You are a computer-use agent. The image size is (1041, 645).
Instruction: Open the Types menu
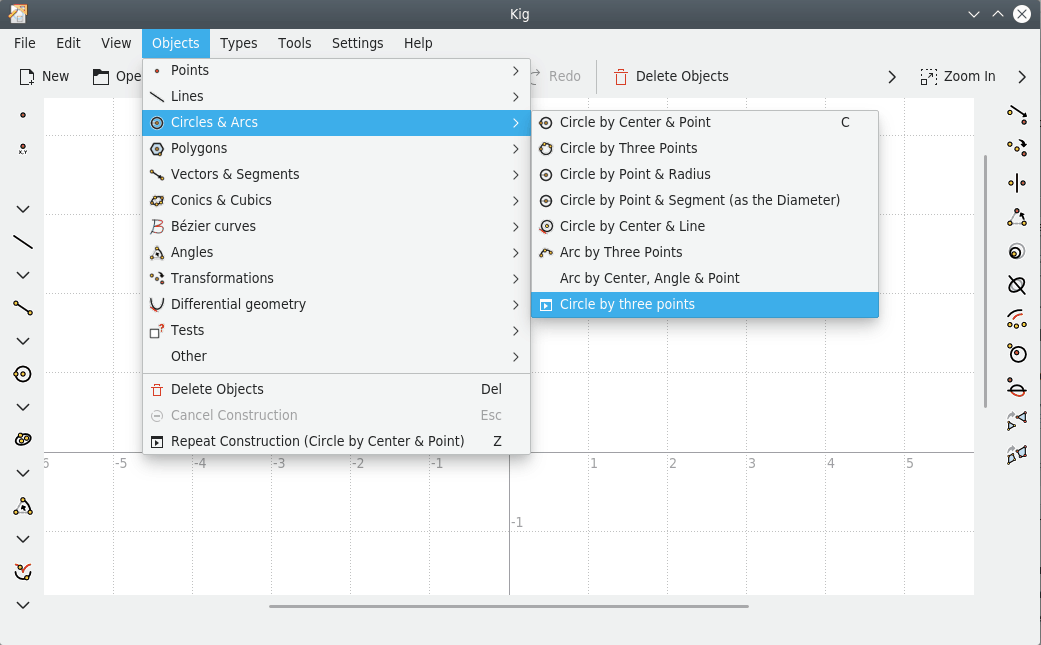point(238,43)
